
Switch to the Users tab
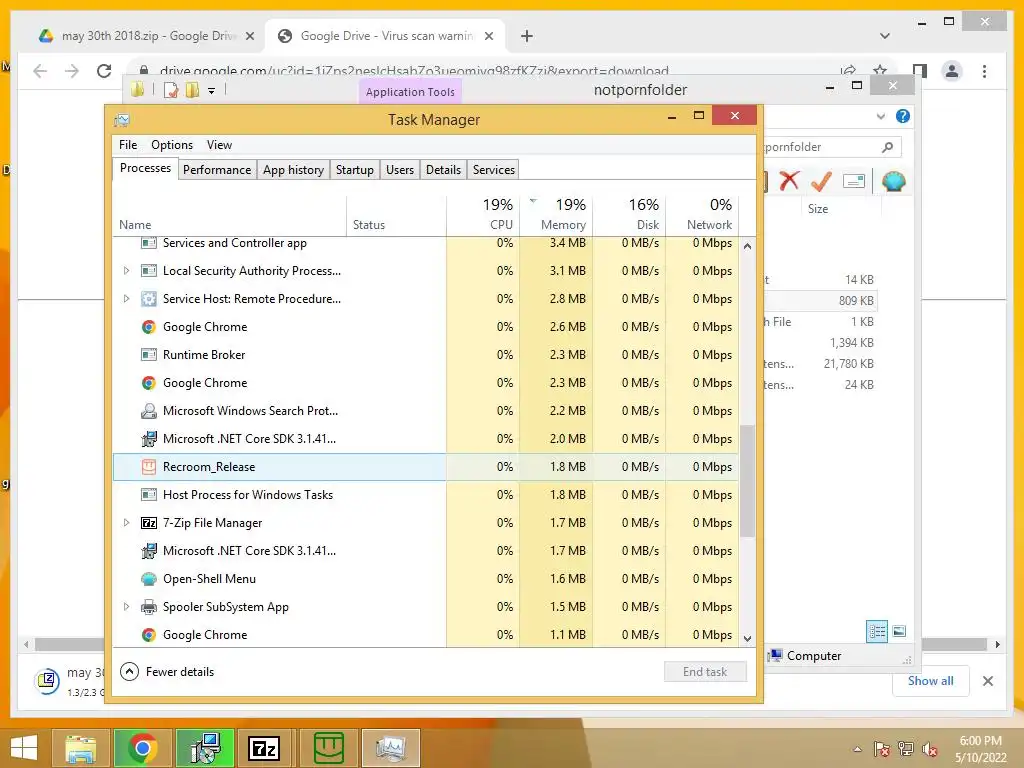pos(400,170)
